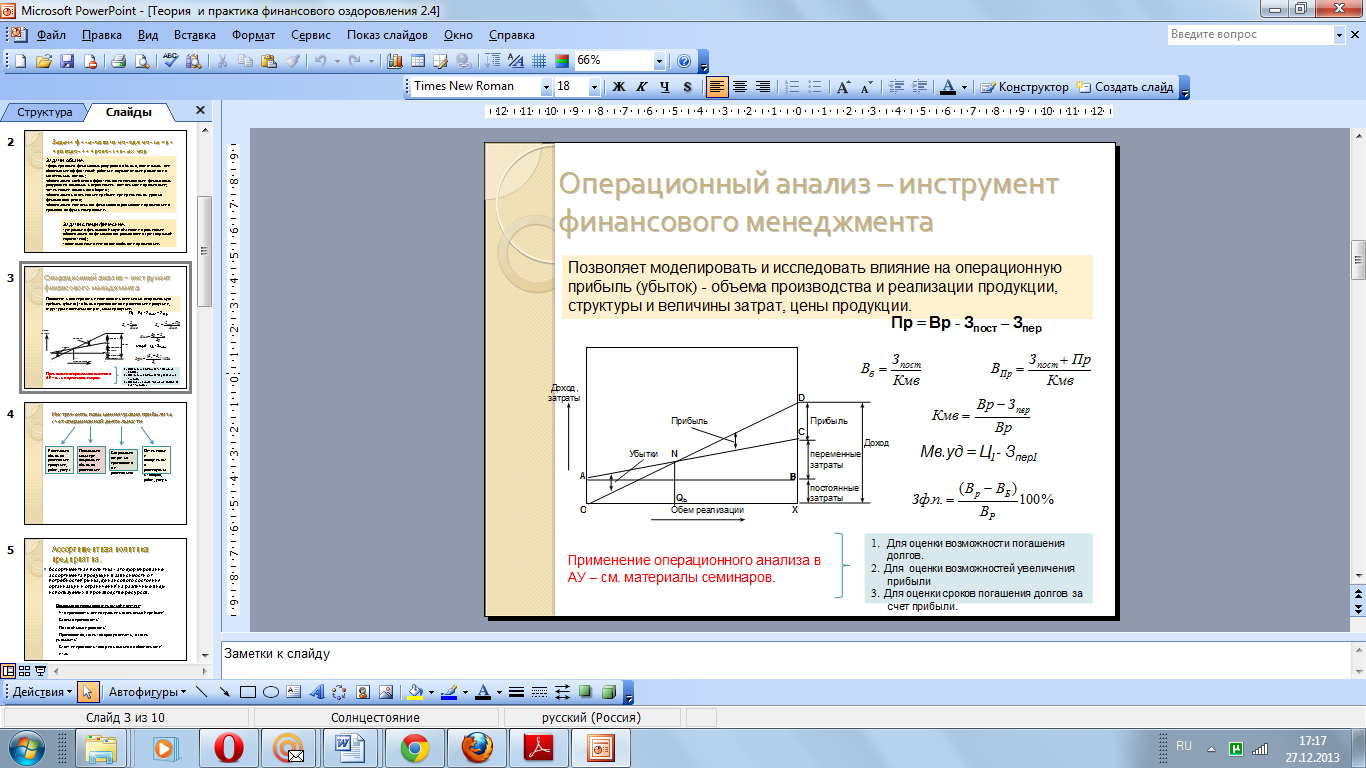This screenshot has width=1366, height=768.
Task: Click the Save disk icon
Action: click(x=67, y=61)
